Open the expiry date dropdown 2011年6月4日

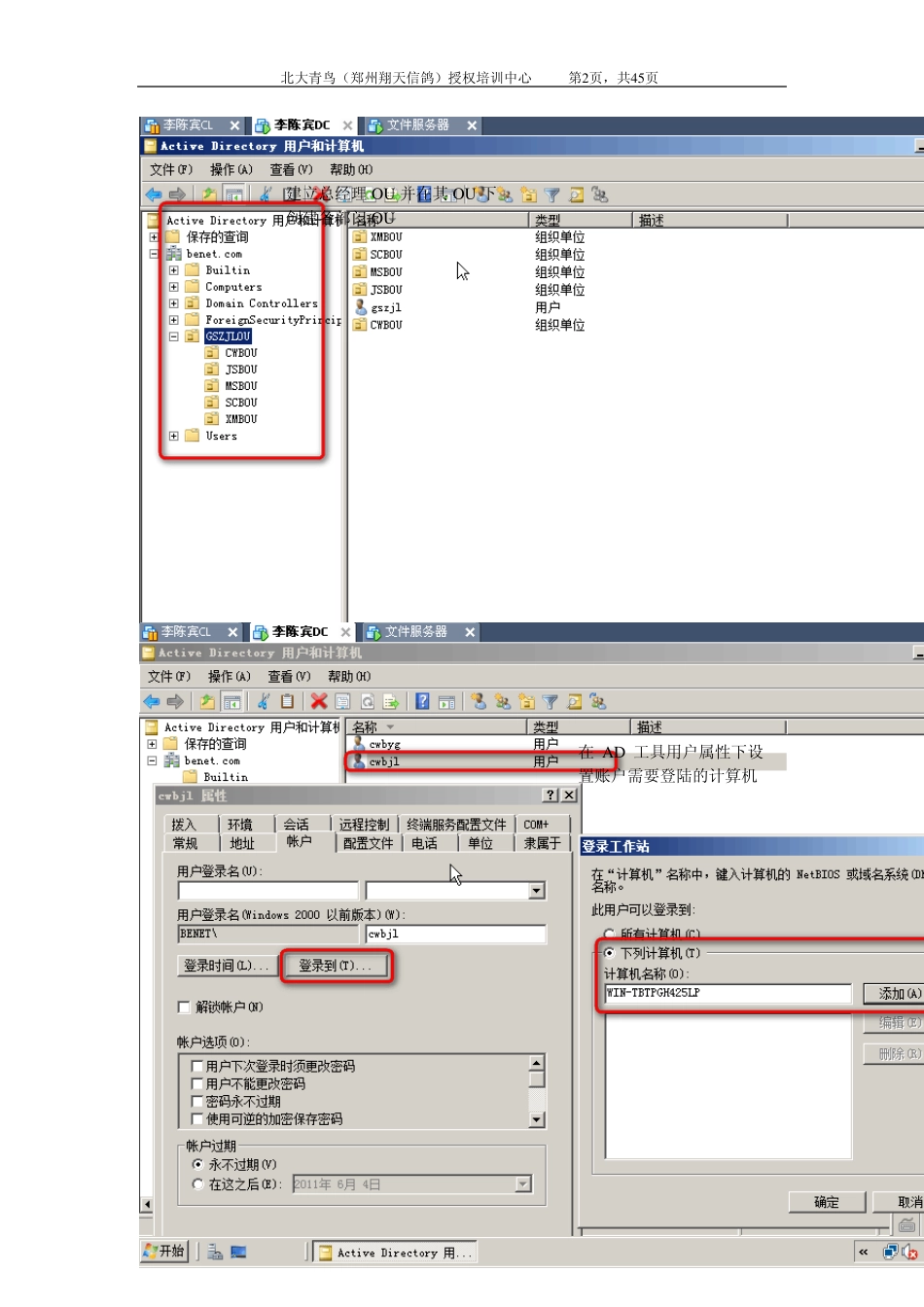523,1183
